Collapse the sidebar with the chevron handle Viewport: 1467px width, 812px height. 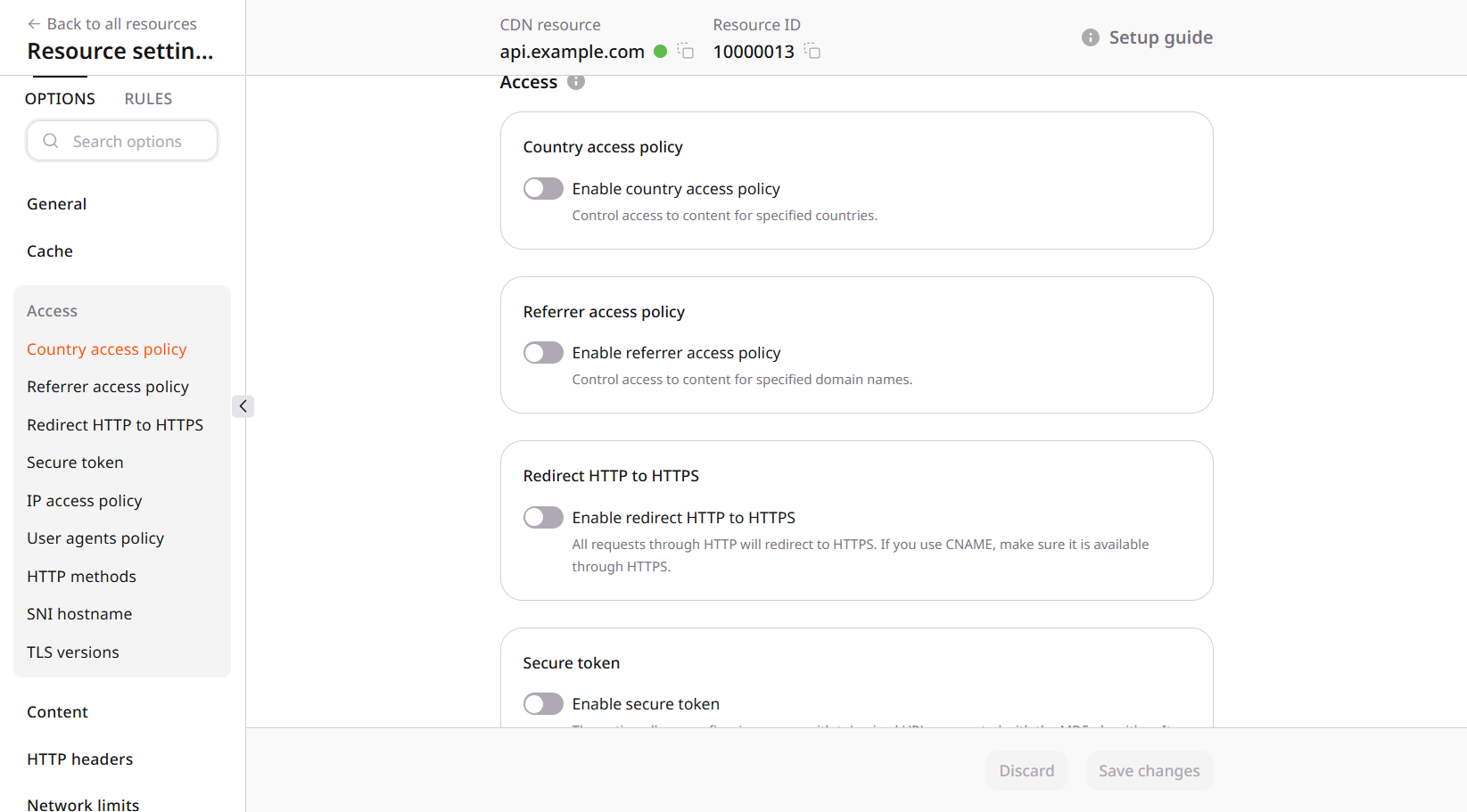pos(243,406)
